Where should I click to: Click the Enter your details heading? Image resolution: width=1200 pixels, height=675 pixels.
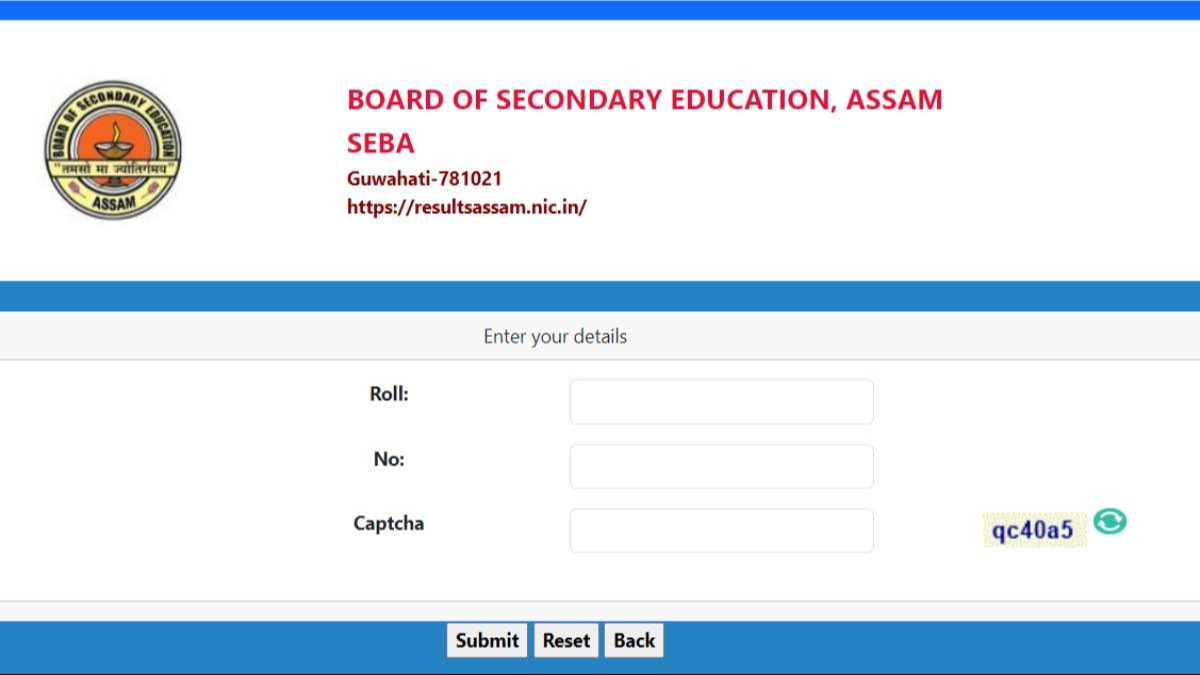tap(555, 336)
